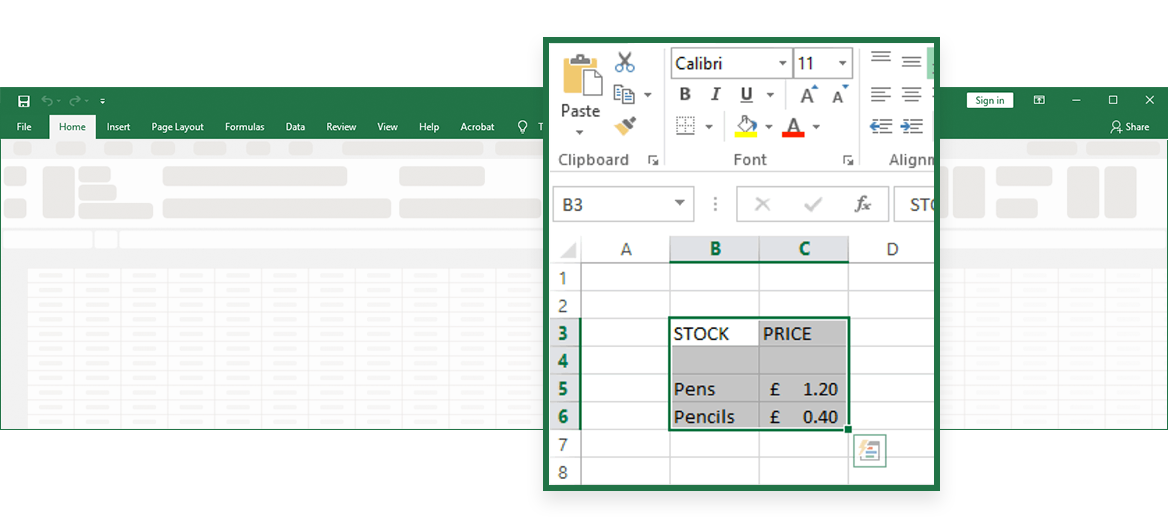The width and height of the screenshot is (1168, 519).
Task: Select the column B header
Action: tap(714, 249)
